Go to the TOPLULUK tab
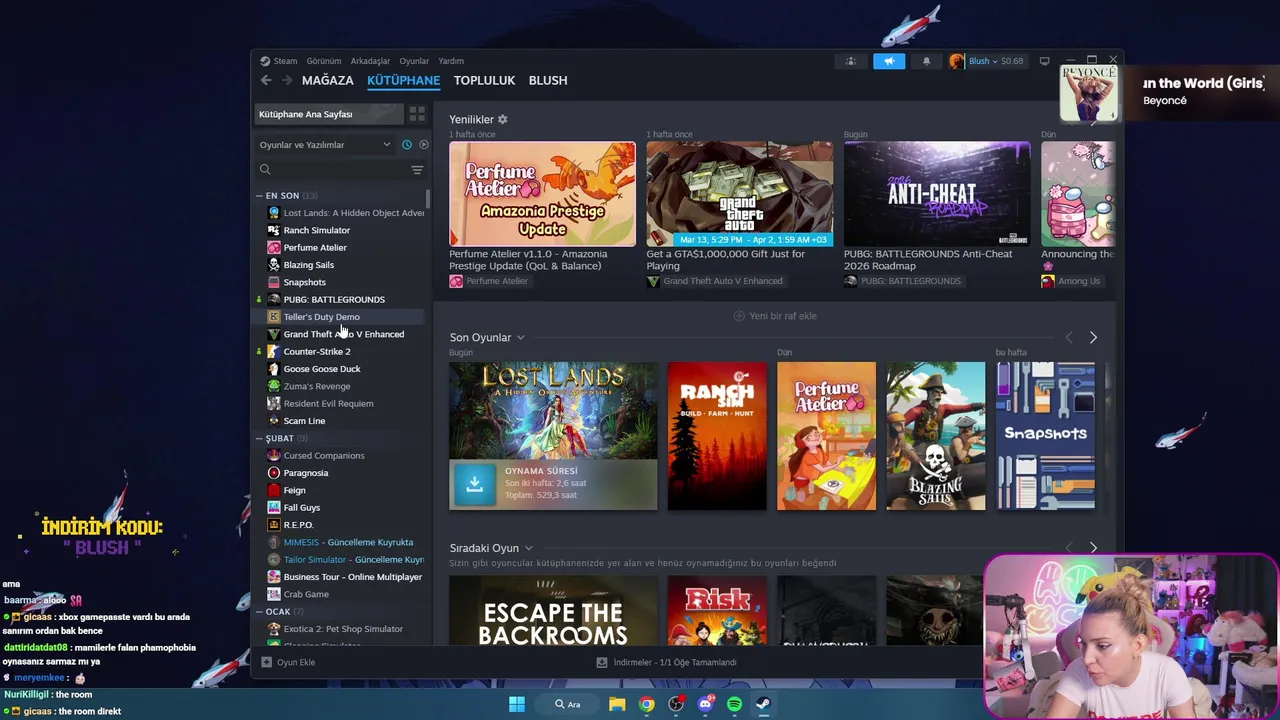Screen dimensions: 1280x720 click(484, 80)
